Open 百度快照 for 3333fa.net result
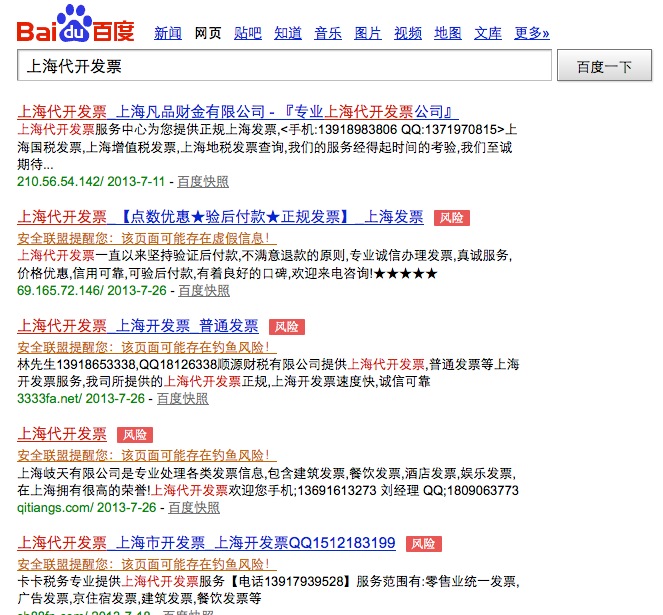The height and width of the screenshot is (615, 663). coord(183,398)
